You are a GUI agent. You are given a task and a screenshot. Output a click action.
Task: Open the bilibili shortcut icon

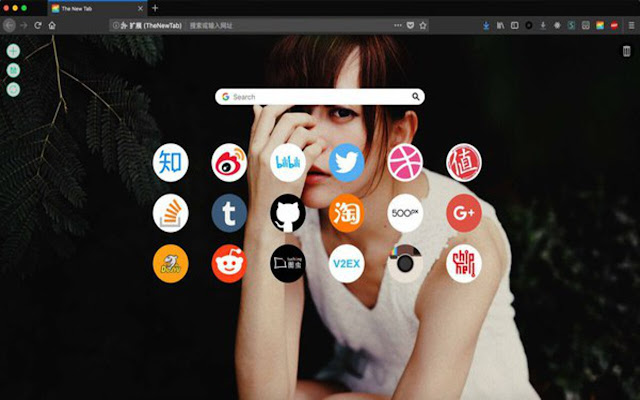288,162
